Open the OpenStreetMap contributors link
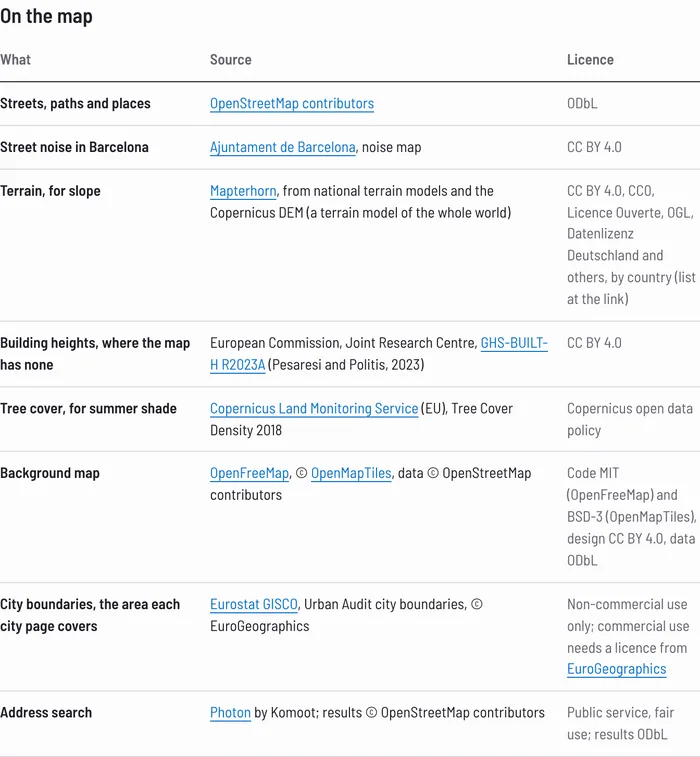This screenshot has width=700, height=757. [x=292, y=103]
